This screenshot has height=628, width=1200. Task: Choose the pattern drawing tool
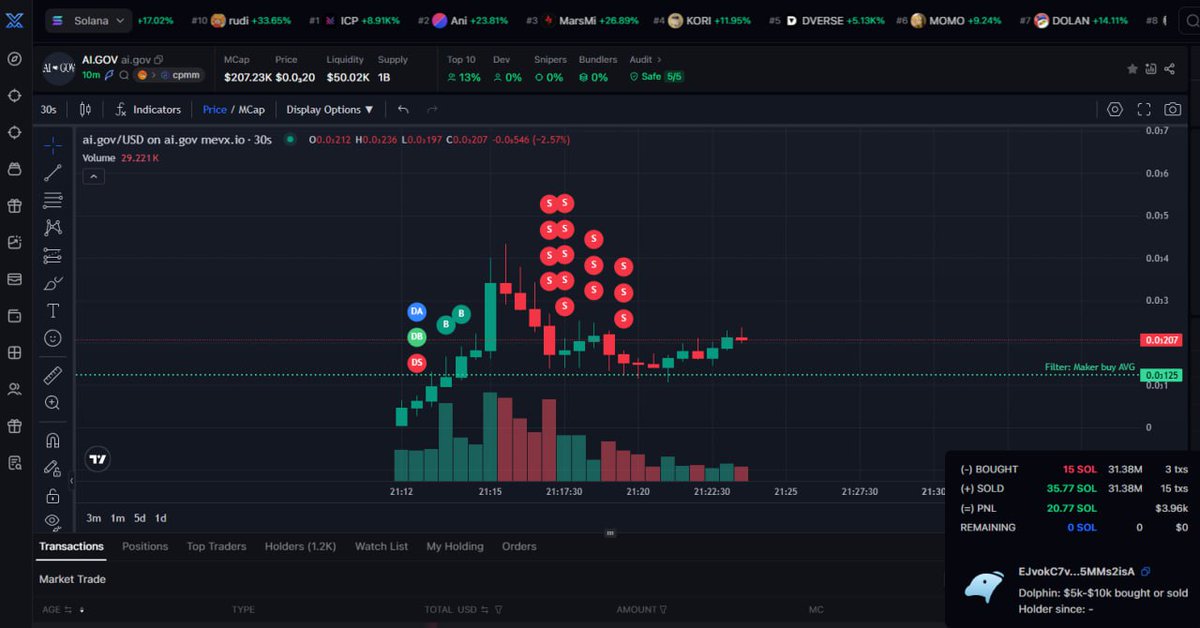pos(53,228)
